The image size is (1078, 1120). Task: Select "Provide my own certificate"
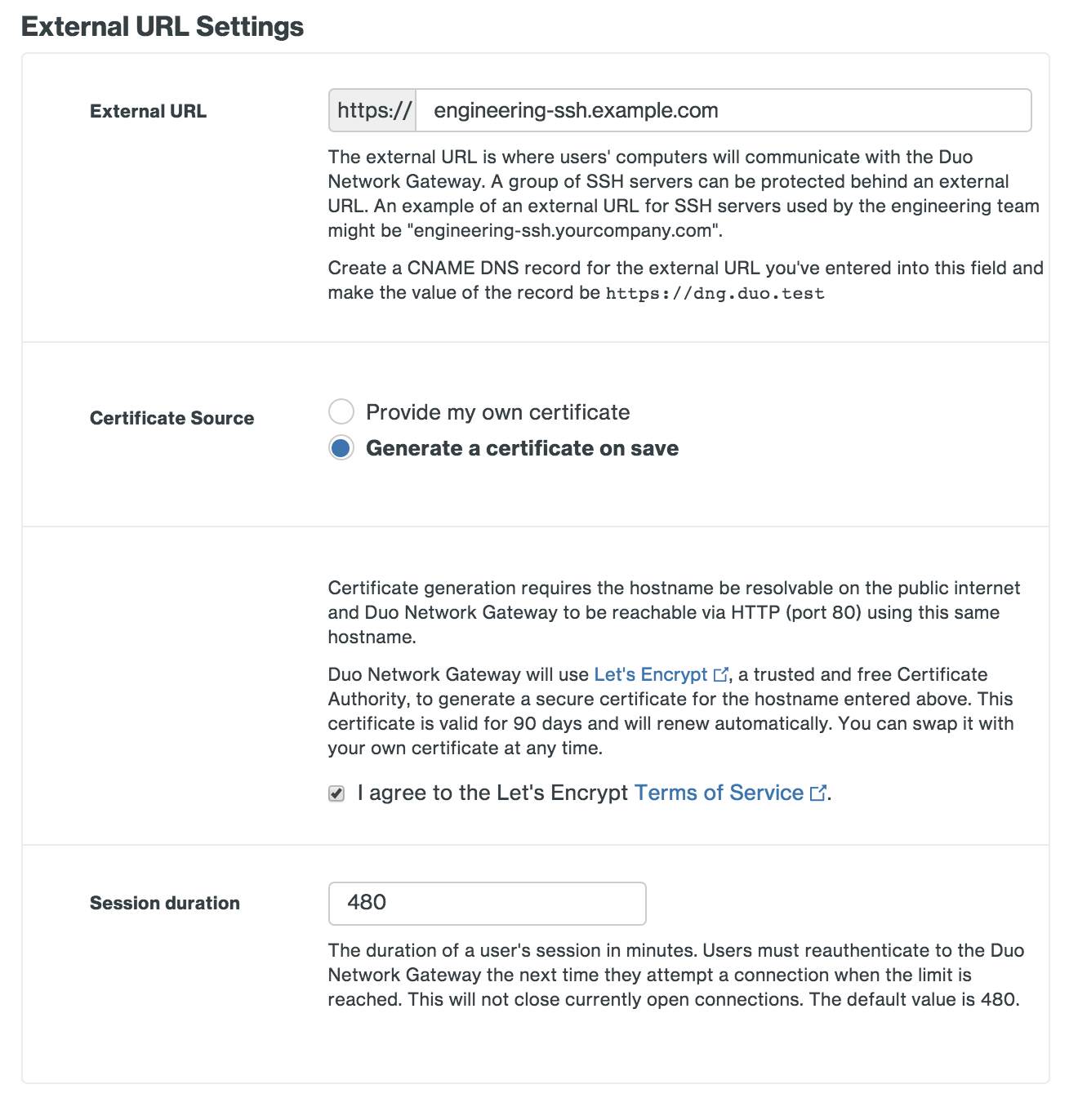[x=341, y=411]
